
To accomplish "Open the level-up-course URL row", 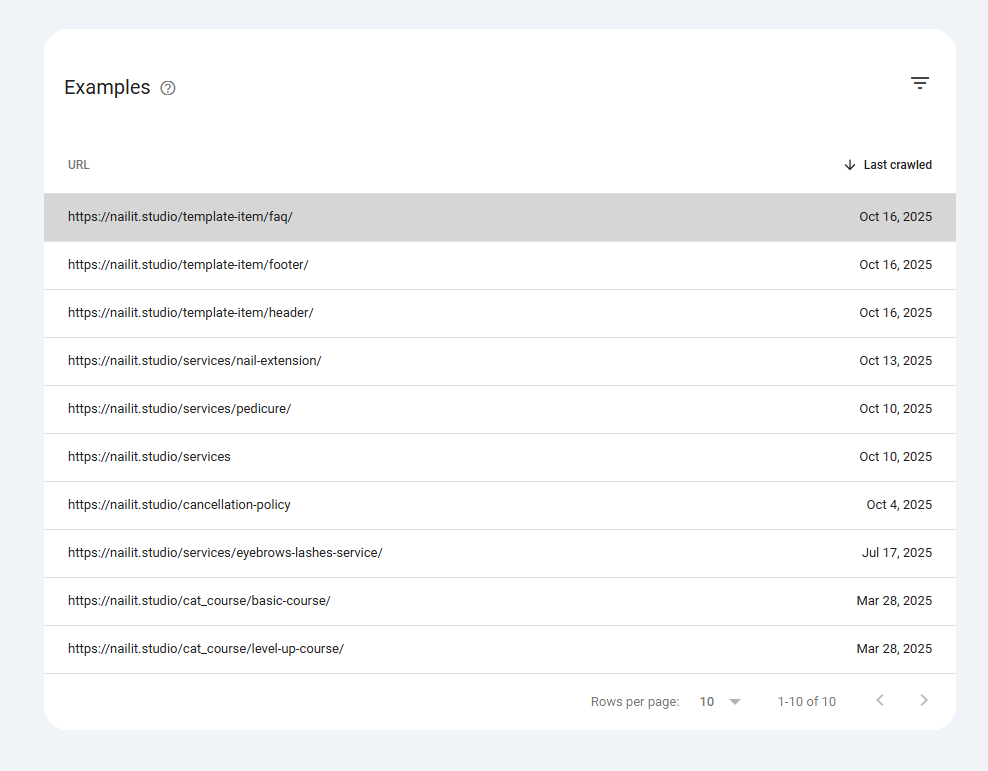I will 205,649.
